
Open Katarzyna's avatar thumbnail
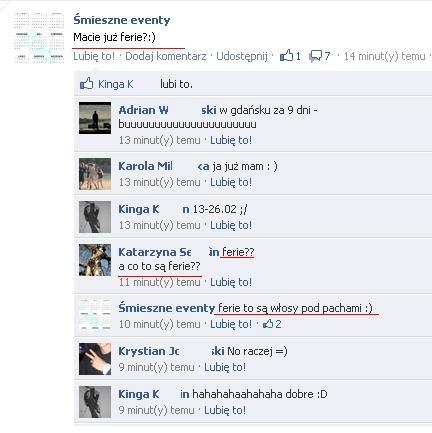95,260
